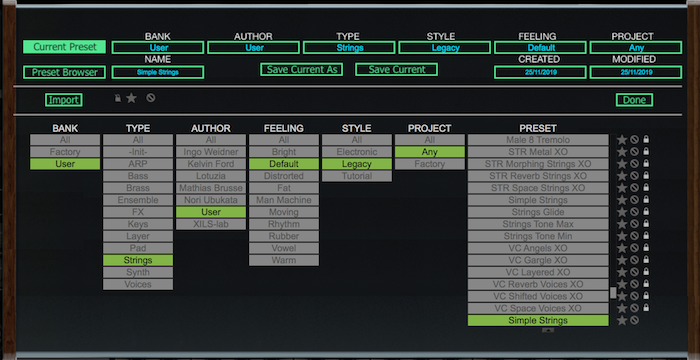
Task: Click ban icon for Strings Tone Min
Action: click(x=634, y=236)
